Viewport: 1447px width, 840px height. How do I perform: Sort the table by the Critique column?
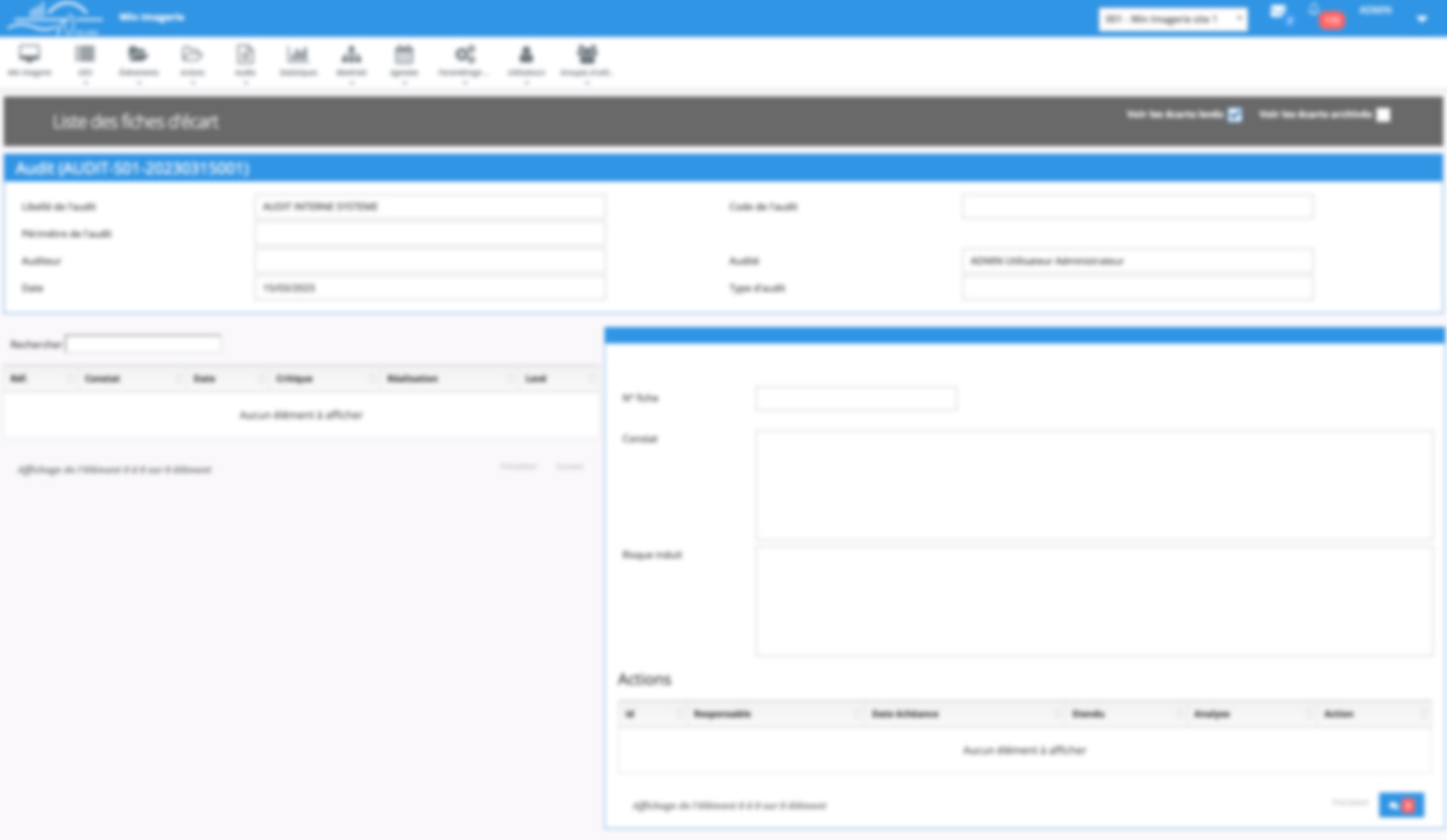295,378
